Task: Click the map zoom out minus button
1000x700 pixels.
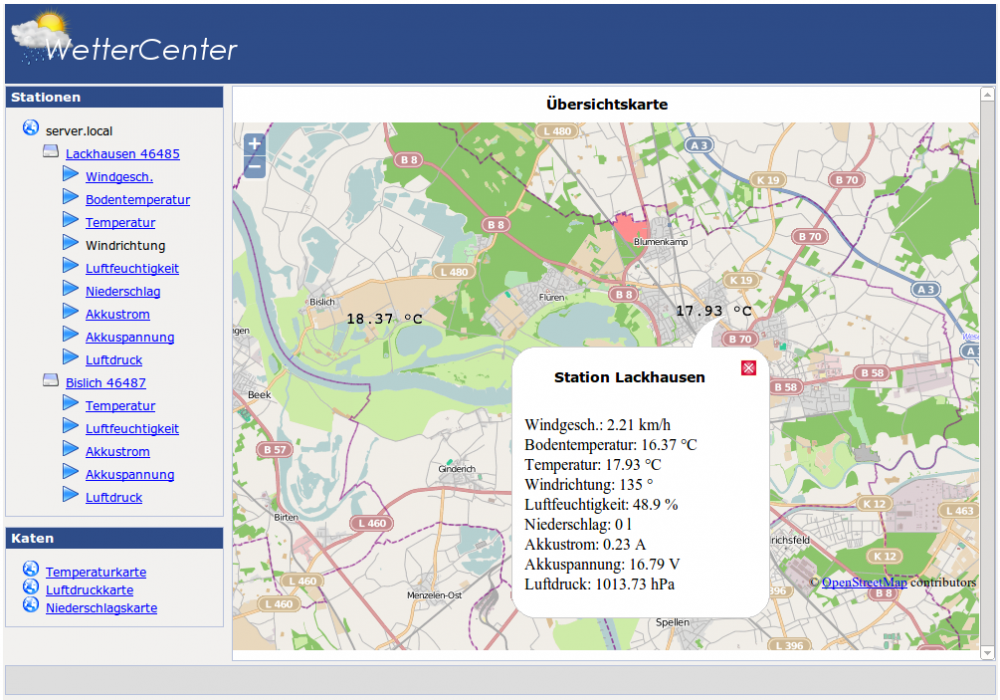Action: click(x=254, y=167)
